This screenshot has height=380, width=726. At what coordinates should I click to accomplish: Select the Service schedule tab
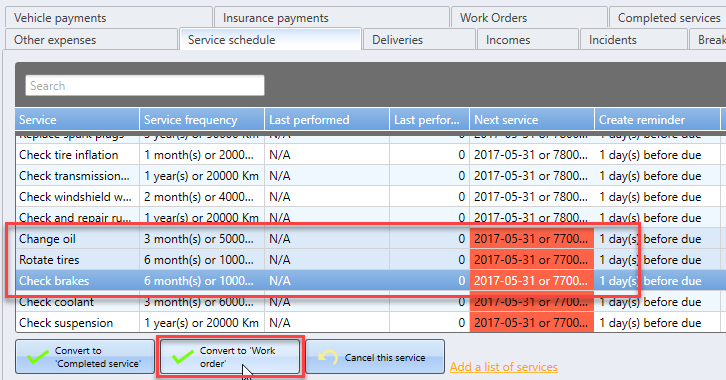[270, 39]
